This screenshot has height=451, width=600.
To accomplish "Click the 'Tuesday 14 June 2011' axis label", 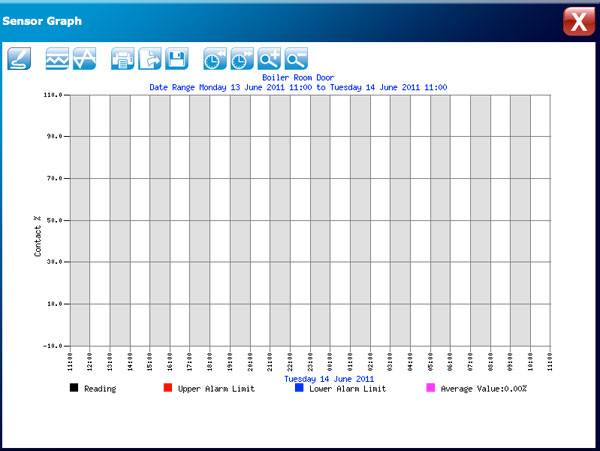I will click(329, 379).
